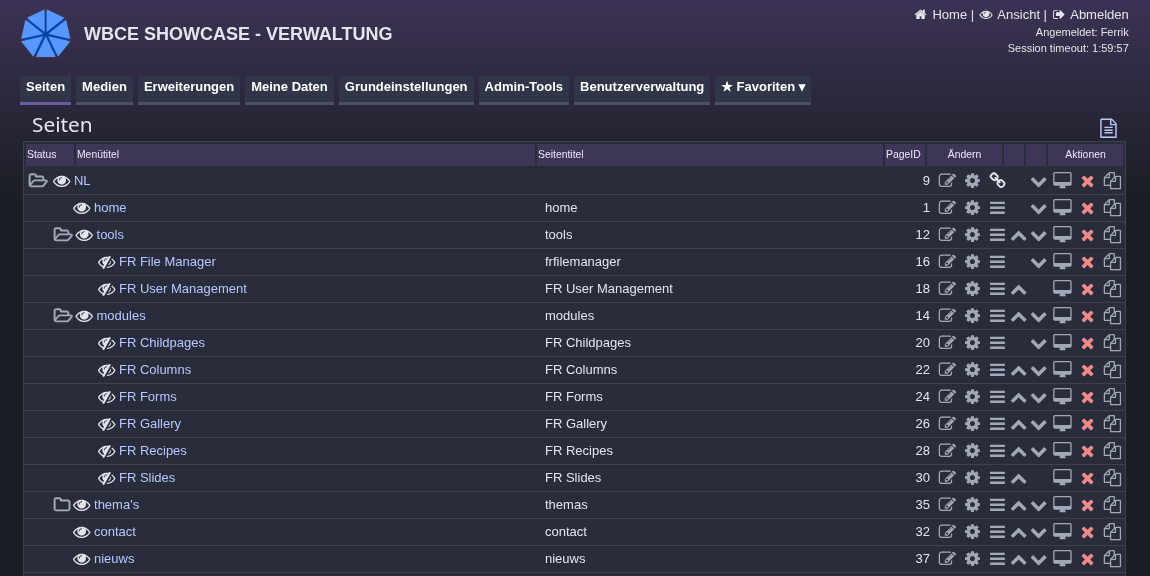Toggle visibility eye of NL page
The width and height of the screenshot is (1150, 576).
tap(62, 181)
